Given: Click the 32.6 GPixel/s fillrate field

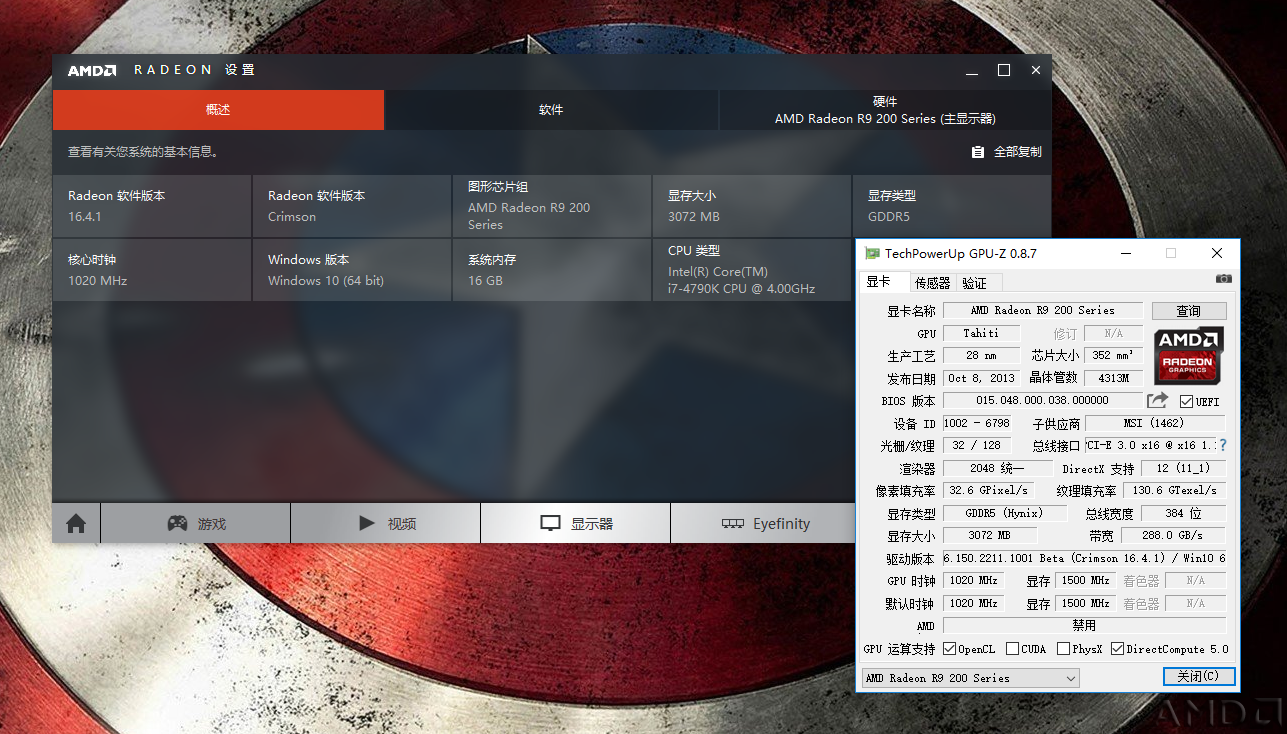Looking at the screenshot, I should (x=988, y=490).
